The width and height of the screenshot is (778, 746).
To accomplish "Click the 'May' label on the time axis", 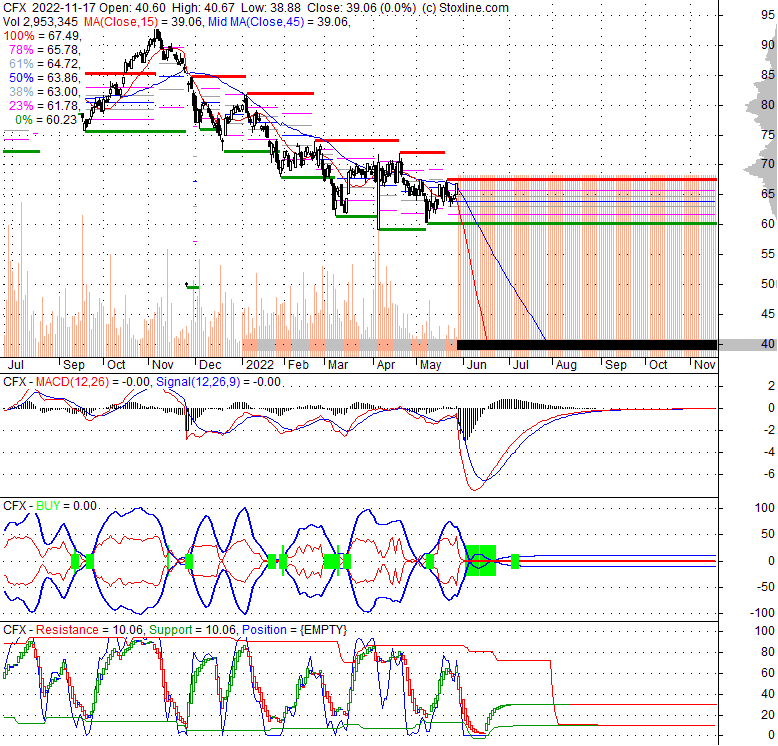I will [431, 365].
